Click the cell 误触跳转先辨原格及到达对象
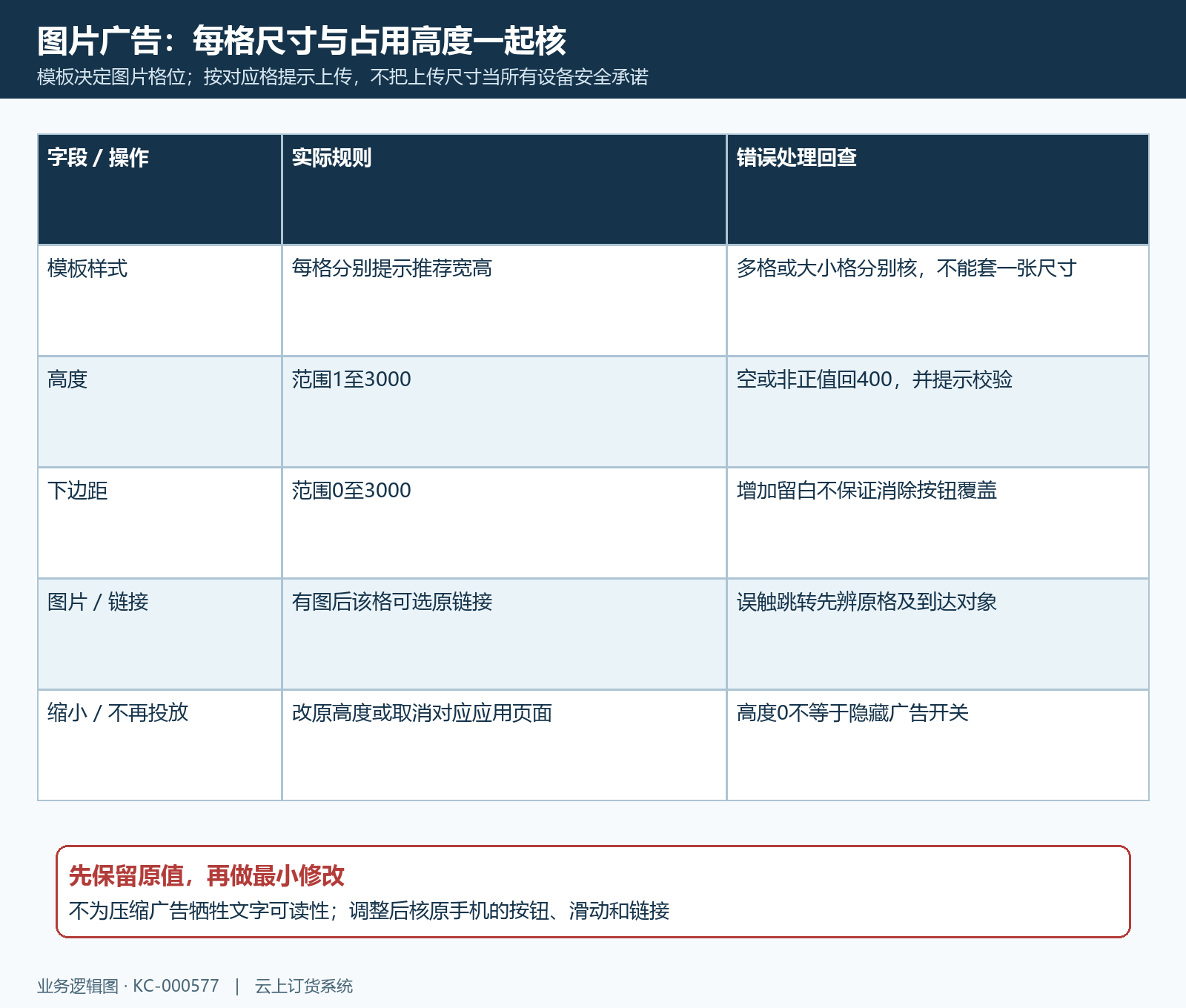Screen dimensions: 1186x1008 pos(938,634)
